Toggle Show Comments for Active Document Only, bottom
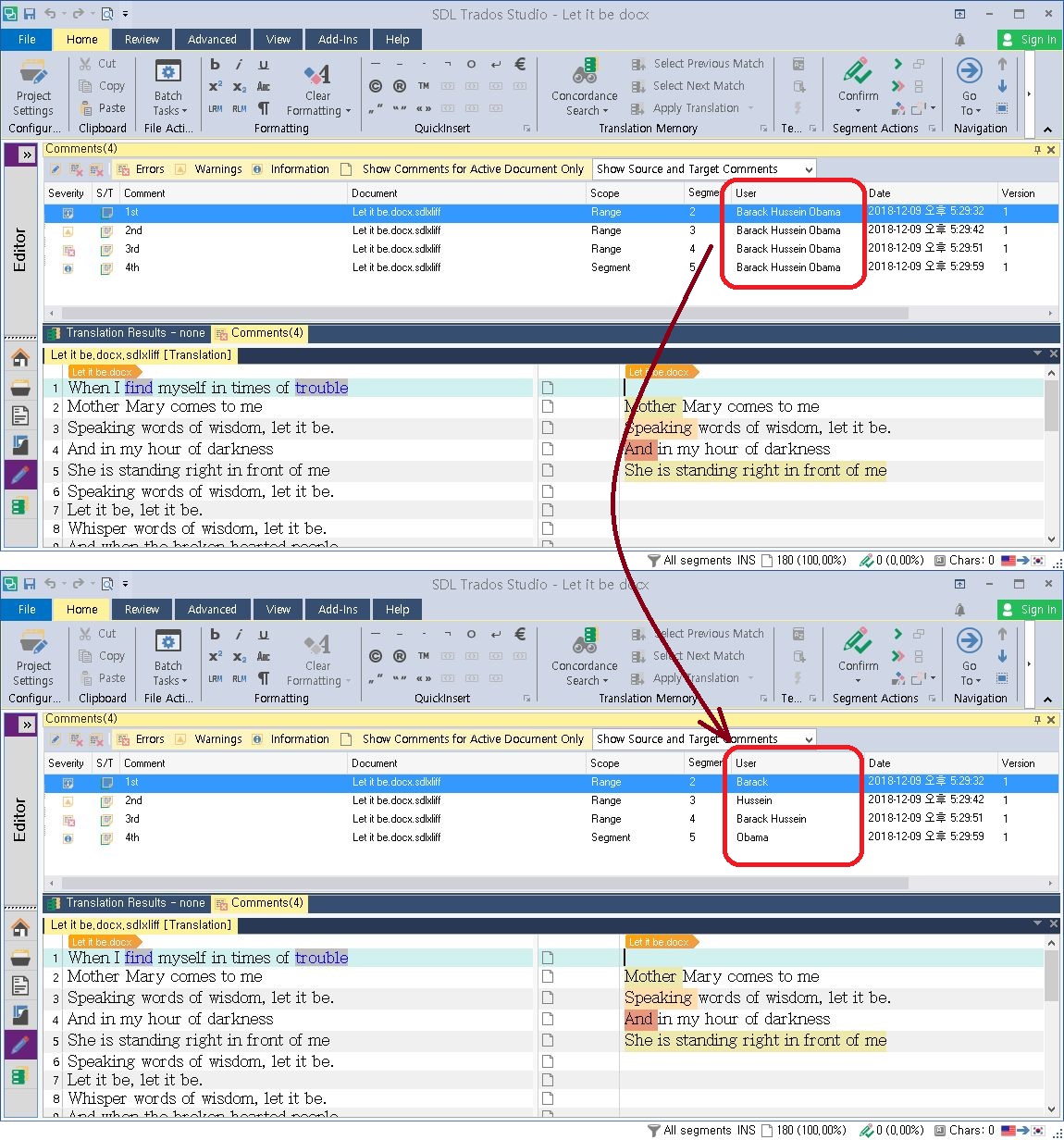Viewport: 1064px width, 1140px height. click(x=462, y=739)
